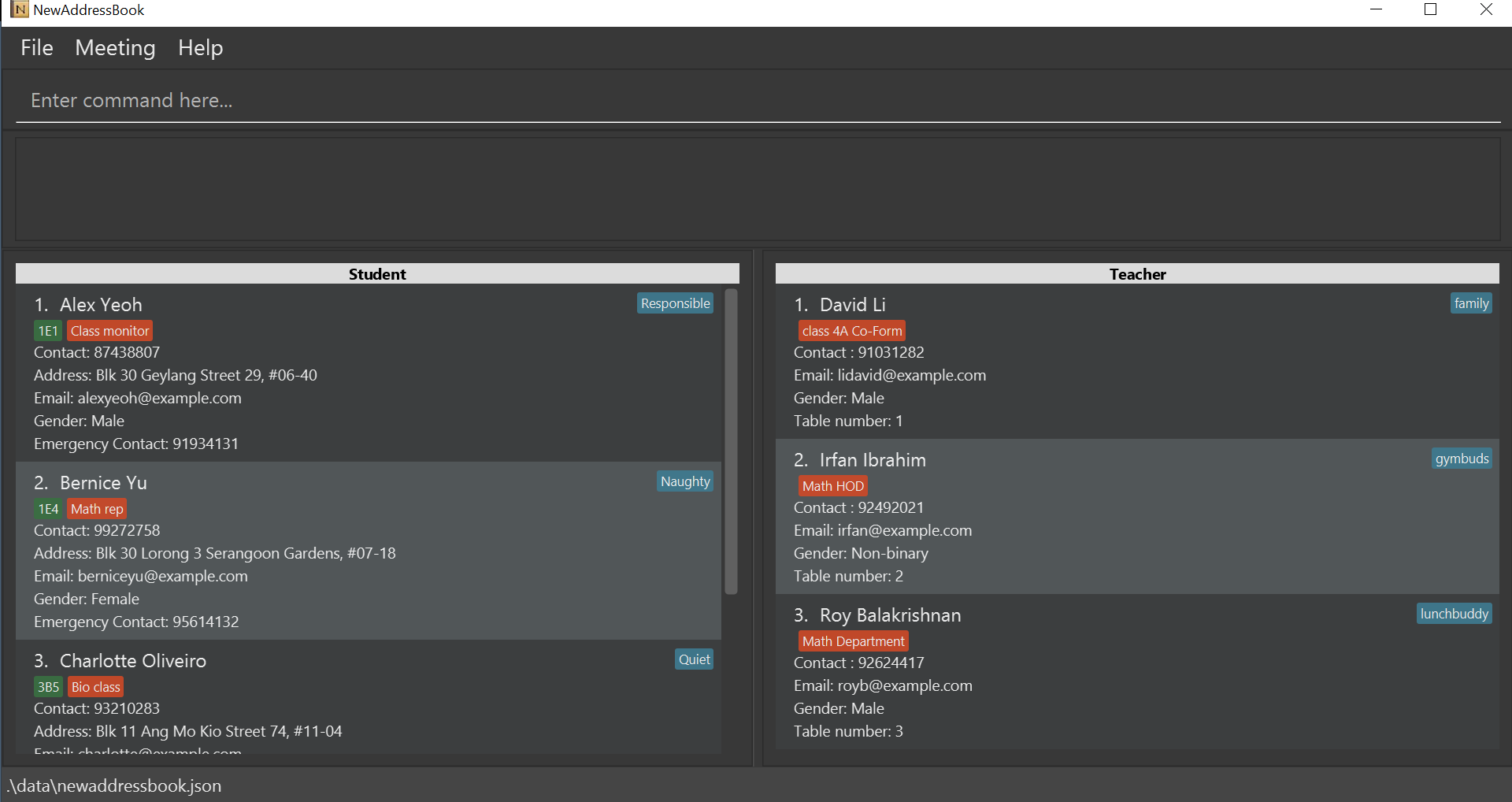
Task: Click the family tag
Action: tap(1471, 303)
